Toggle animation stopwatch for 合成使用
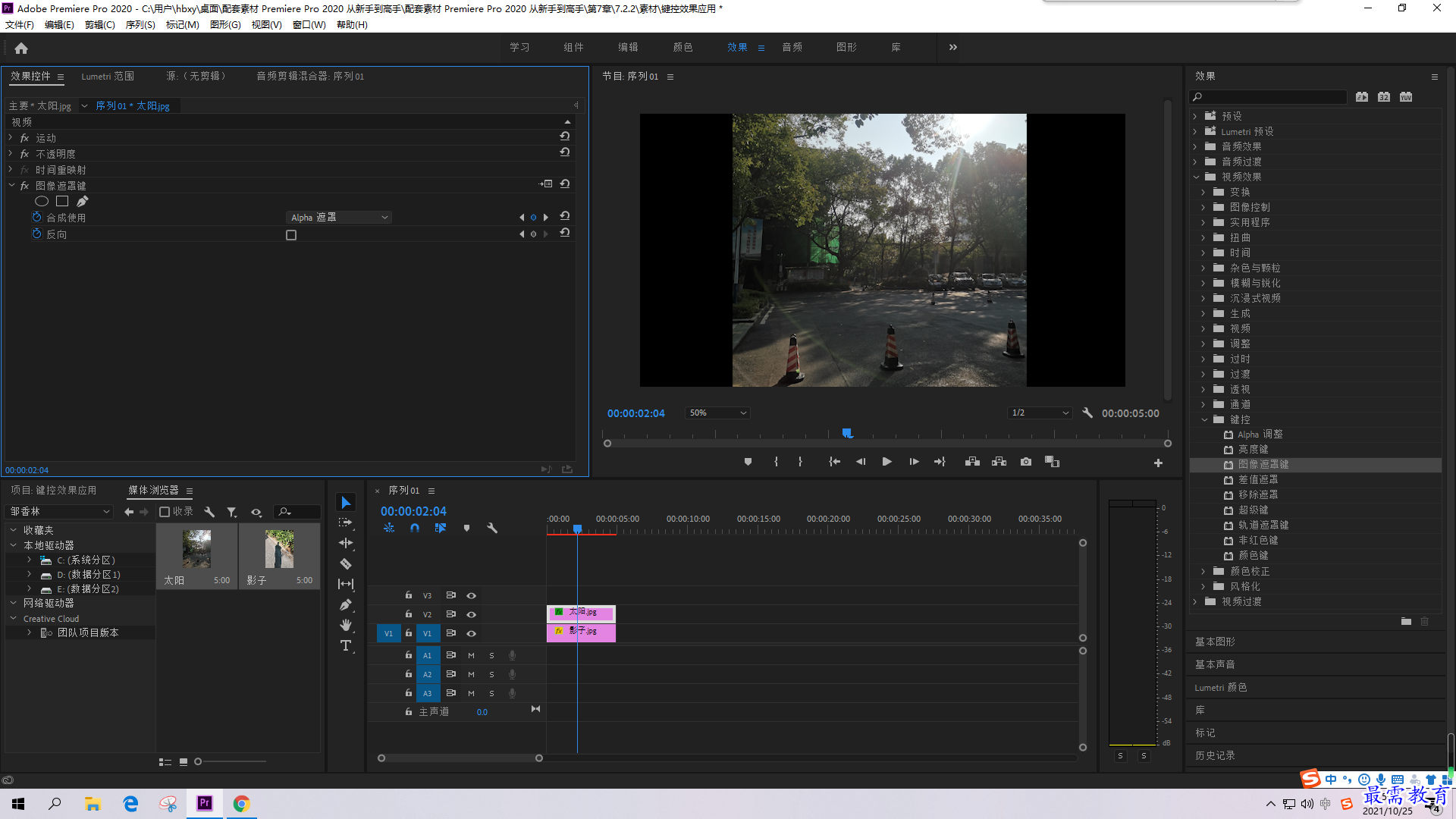 click(x=36, y=217)
